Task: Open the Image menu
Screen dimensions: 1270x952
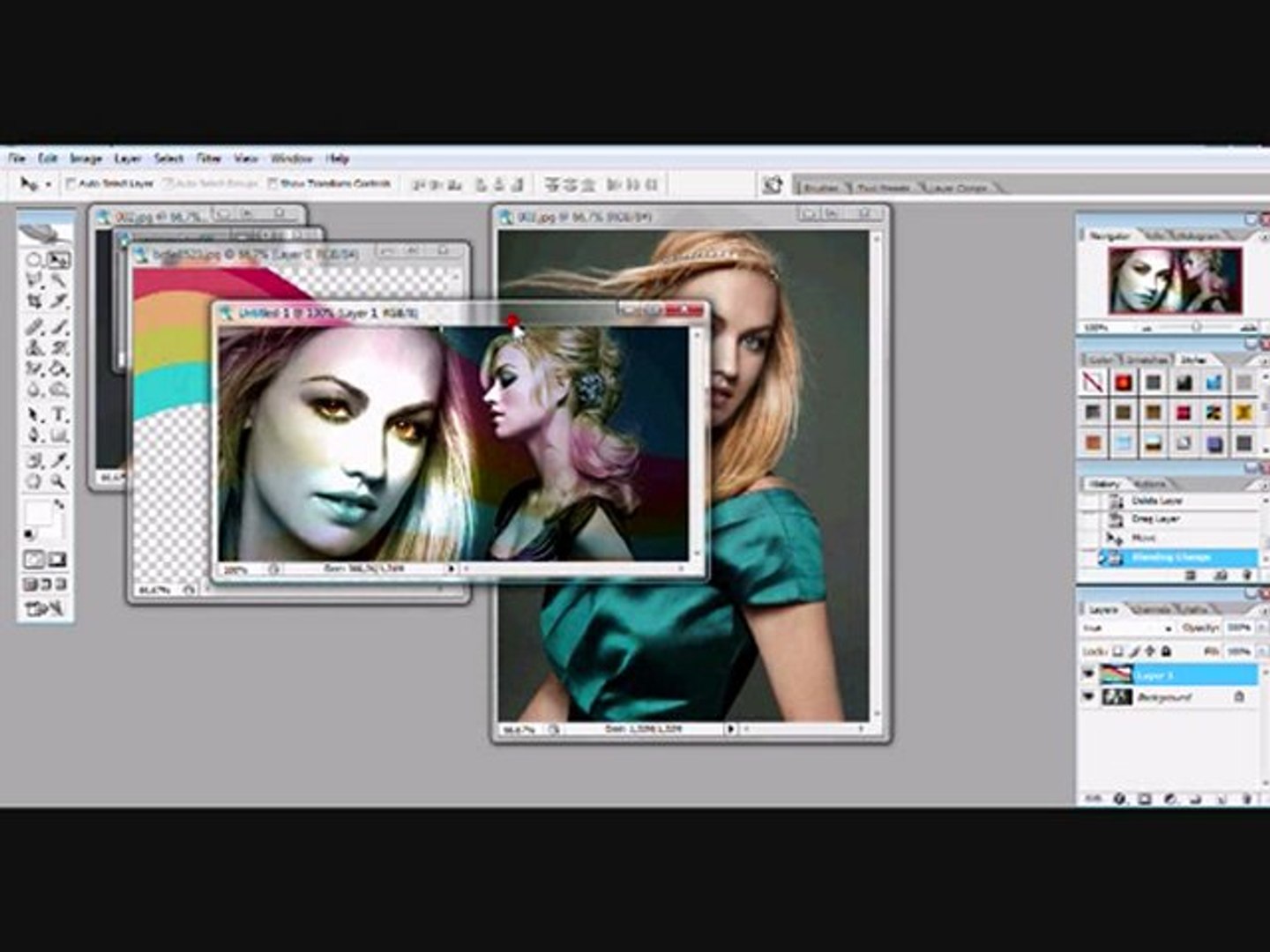Action: pyautogui.click(x=86, y=159)
